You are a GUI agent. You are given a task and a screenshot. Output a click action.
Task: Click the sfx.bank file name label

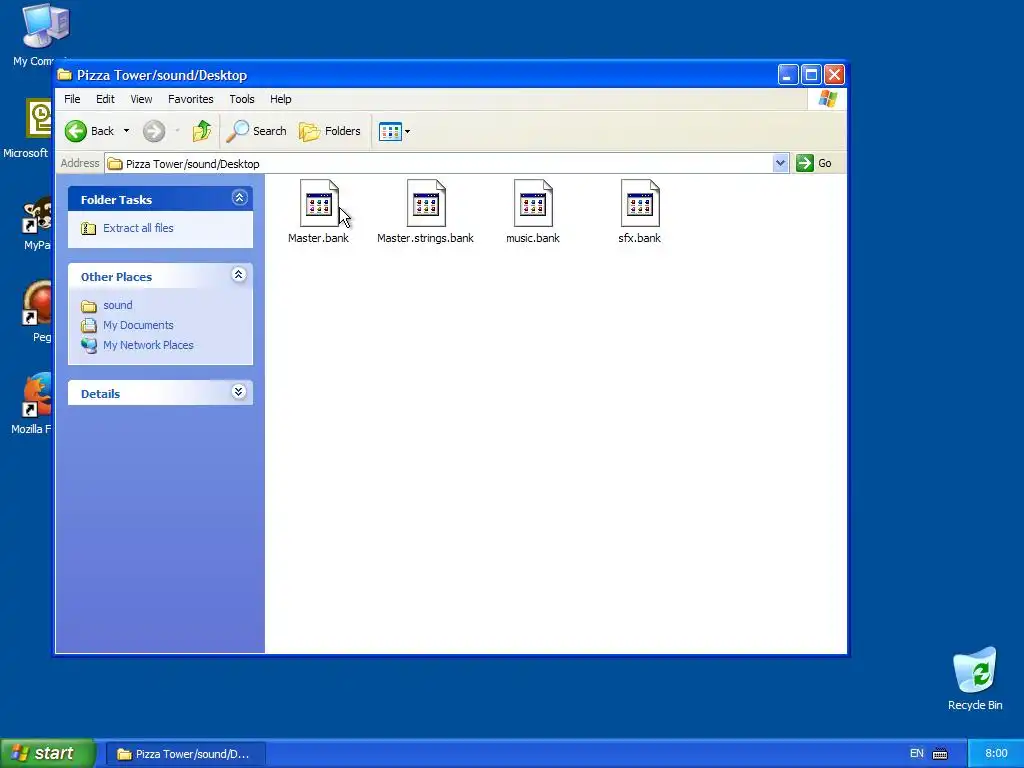coord(640,238)
